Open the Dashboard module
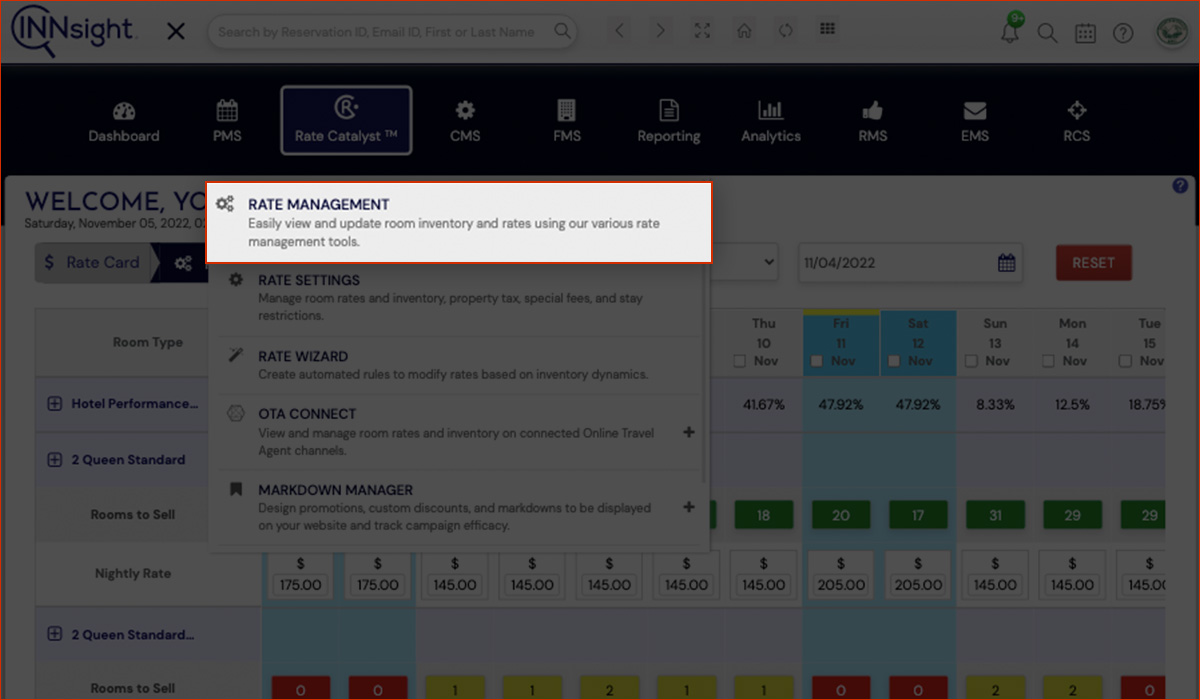 [x=124, y=121]
